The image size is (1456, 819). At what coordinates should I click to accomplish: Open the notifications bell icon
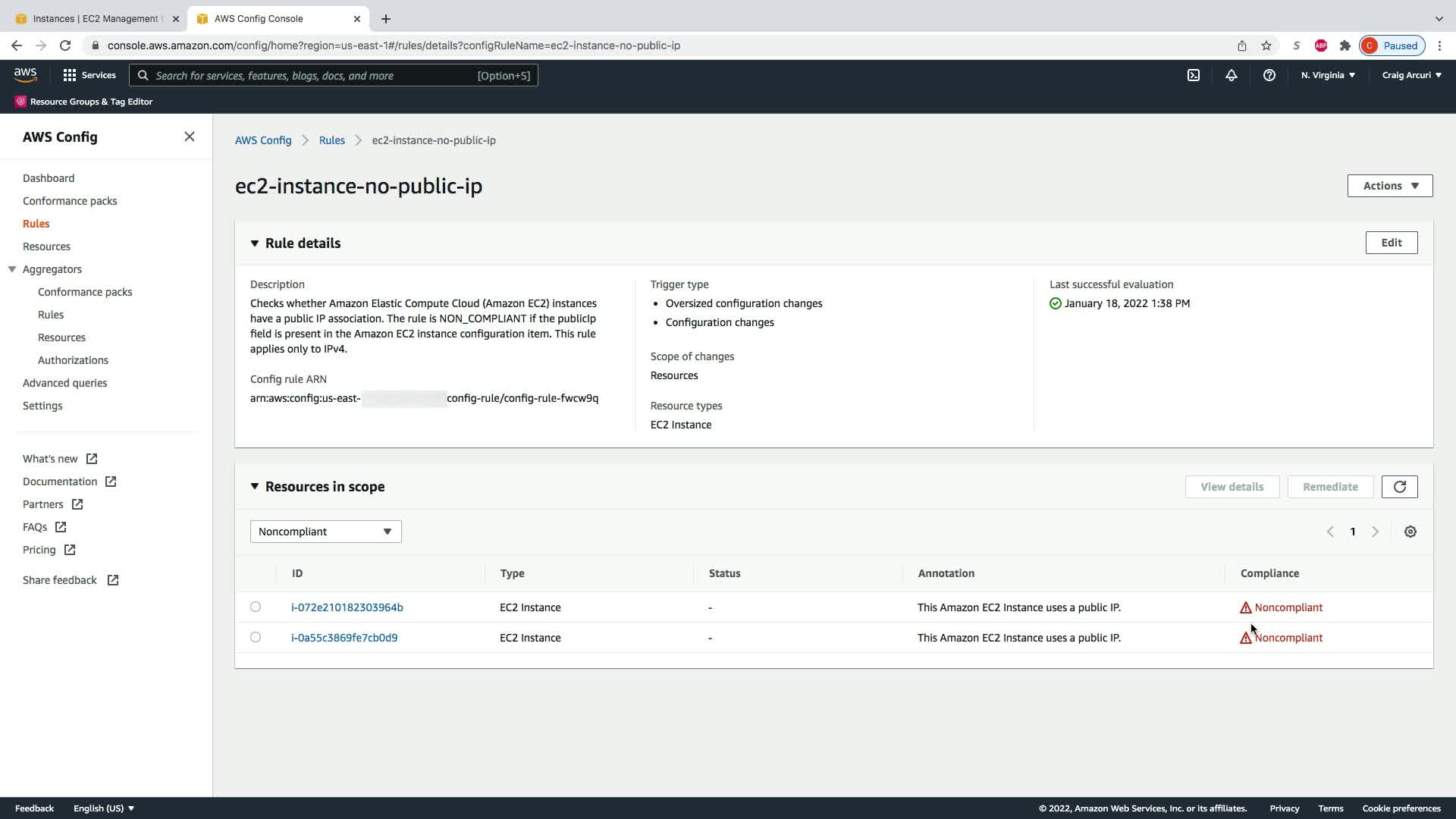pos(1232,75)
